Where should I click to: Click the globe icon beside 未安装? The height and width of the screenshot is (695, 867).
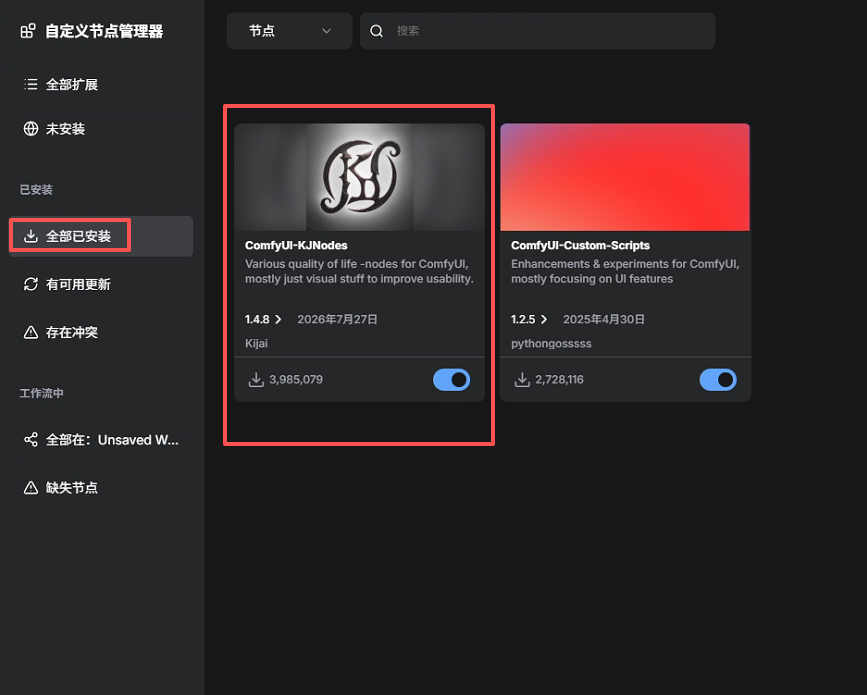pyautogui.click(x=31, y=129)
